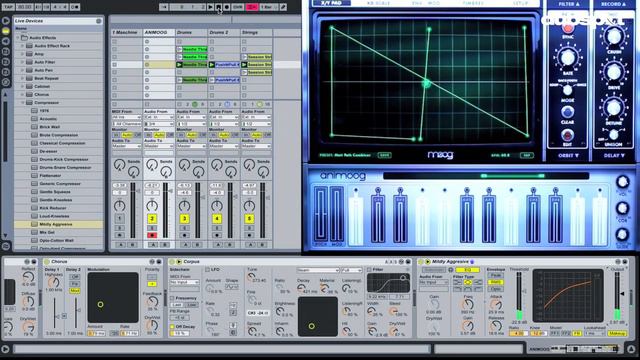640x360 pixels.
Task: Toggle the OVR overdub button
Action: [238, 7]
